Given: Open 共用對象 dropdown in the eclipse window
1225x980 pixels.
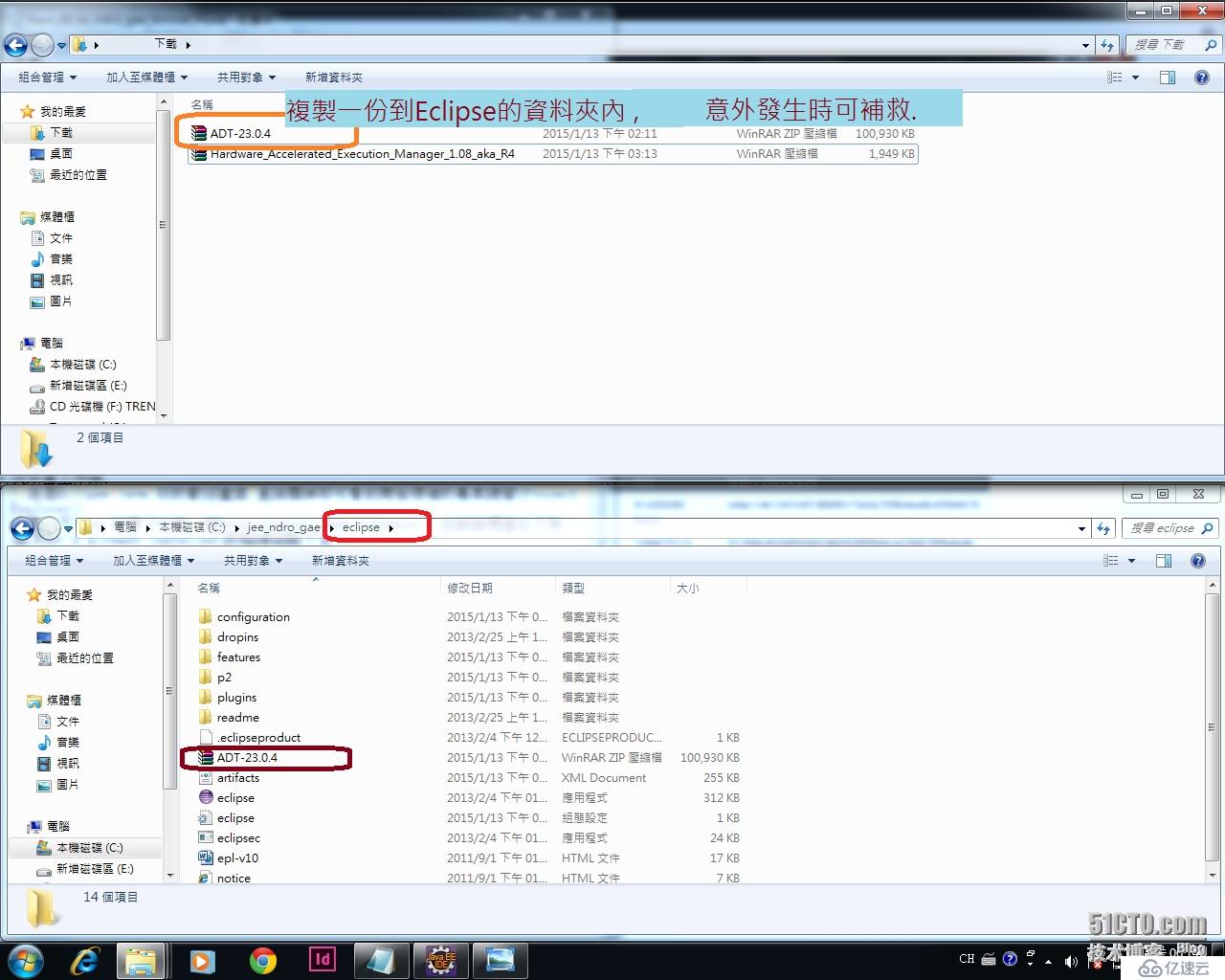Looking at the screenshot, I should 253,561.
